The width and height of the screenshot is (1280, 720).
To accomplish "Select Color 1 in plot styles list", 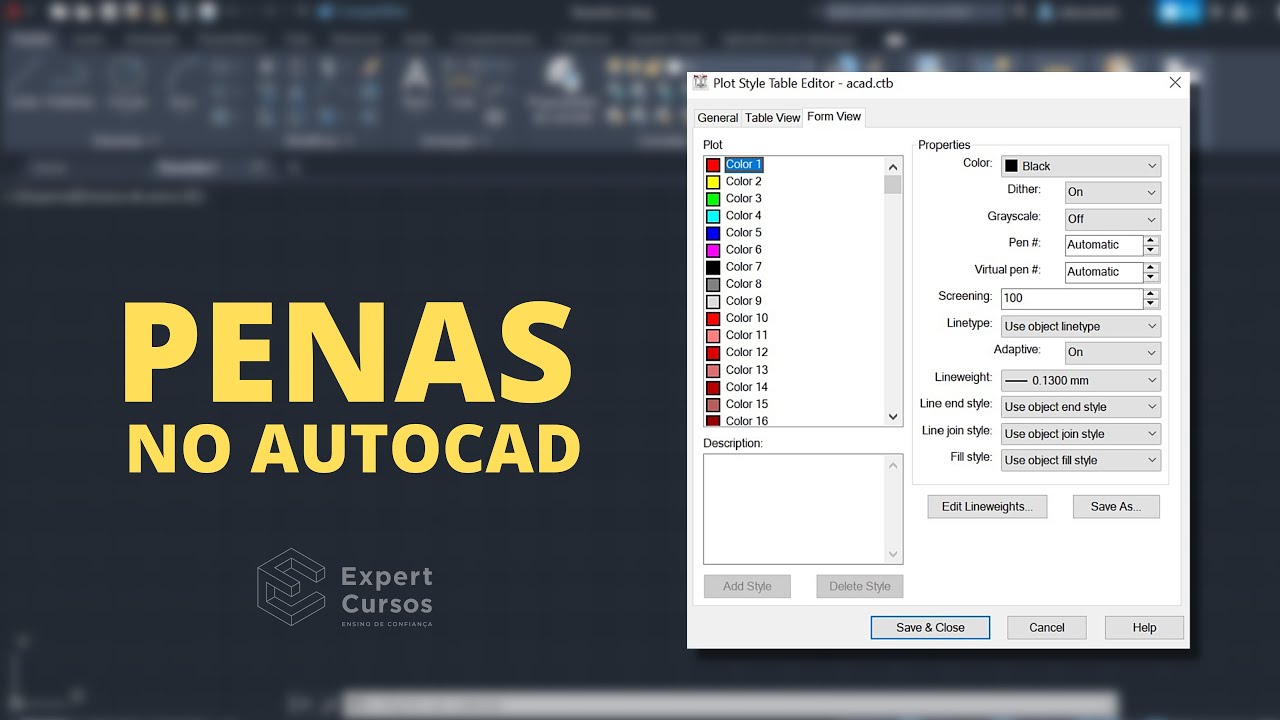I will coord(744,164).
